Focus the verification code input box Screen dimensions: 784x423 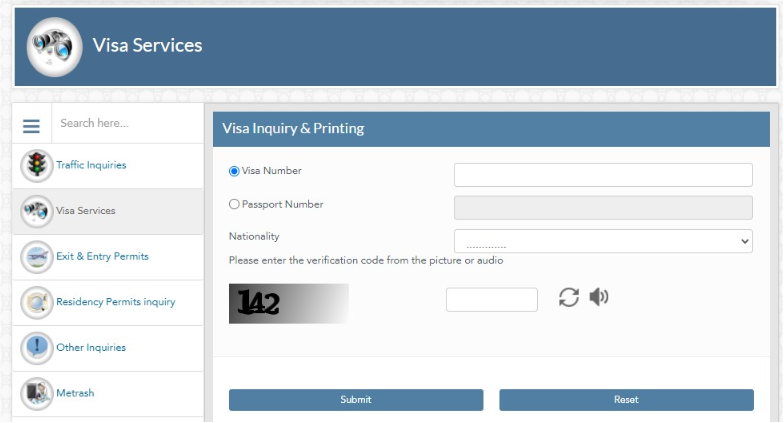(x=492, y=300)
